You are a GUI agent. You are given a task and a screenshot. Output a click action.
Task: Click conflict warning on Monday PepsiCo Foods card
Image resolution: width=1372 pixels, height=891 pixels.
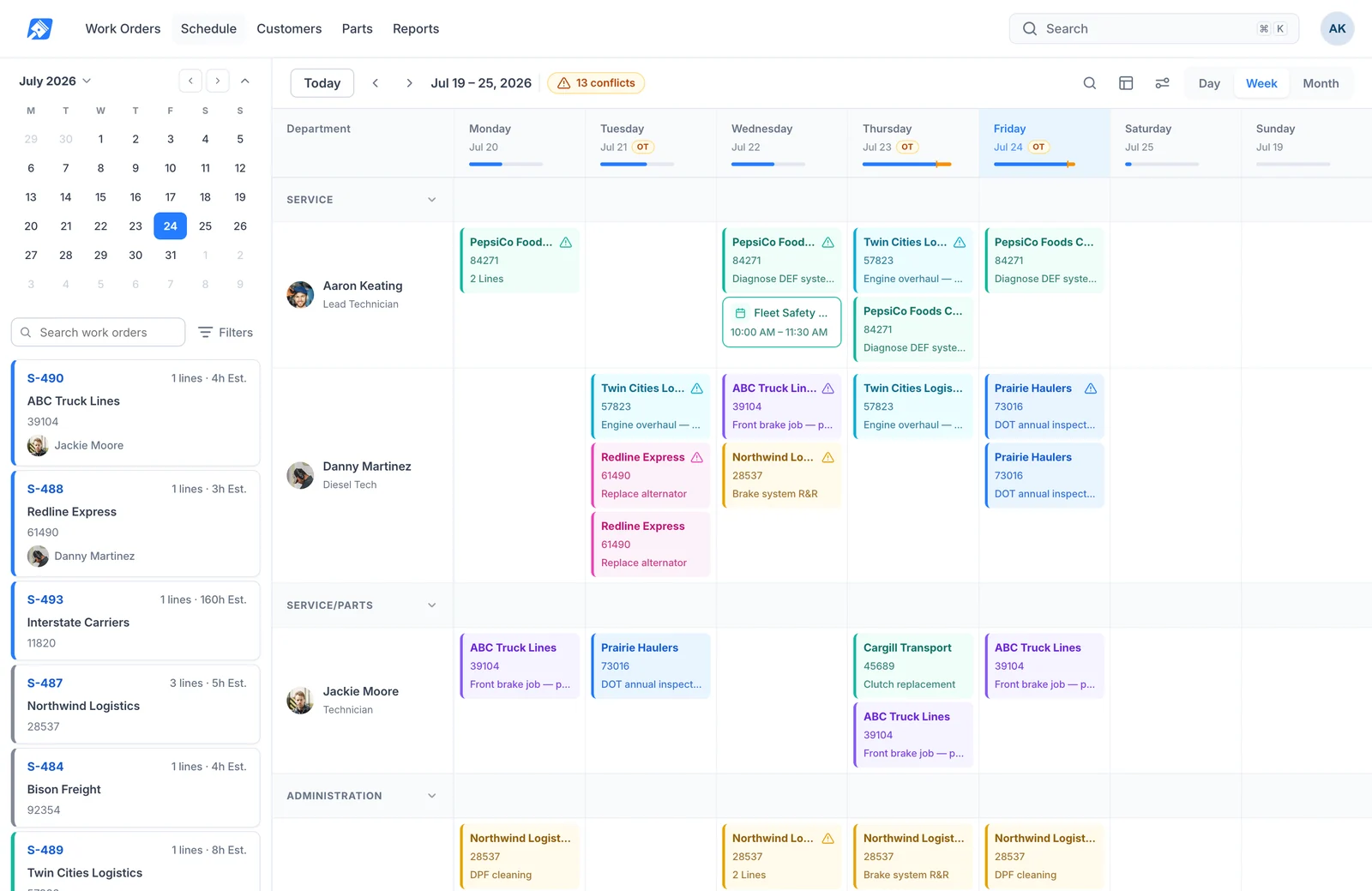tap(566, 243)
